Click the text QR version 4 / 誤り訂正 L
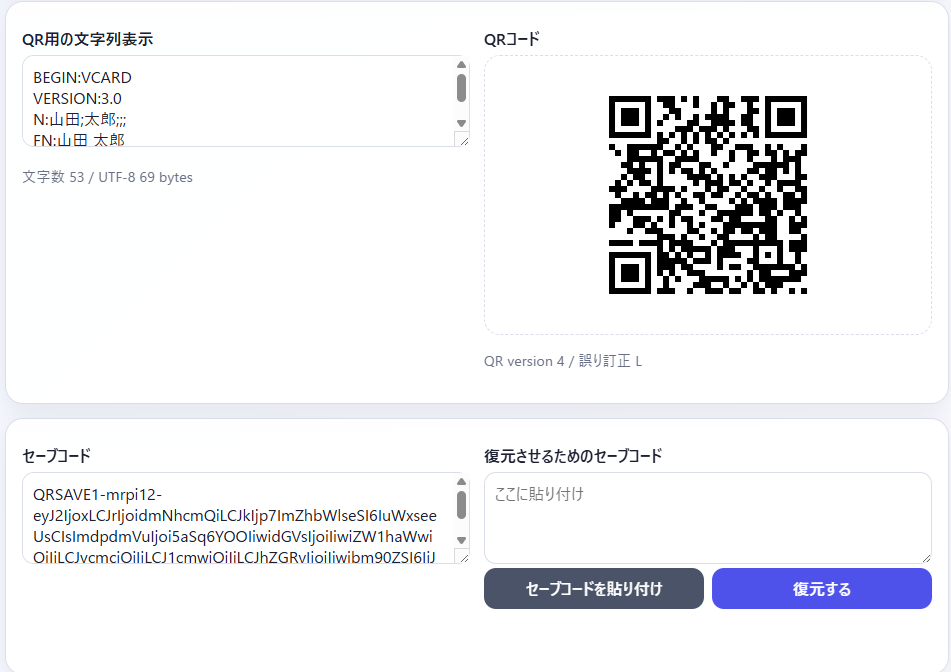Image resolution: width=951 pixels, height=672 pixels. (563, 361)
